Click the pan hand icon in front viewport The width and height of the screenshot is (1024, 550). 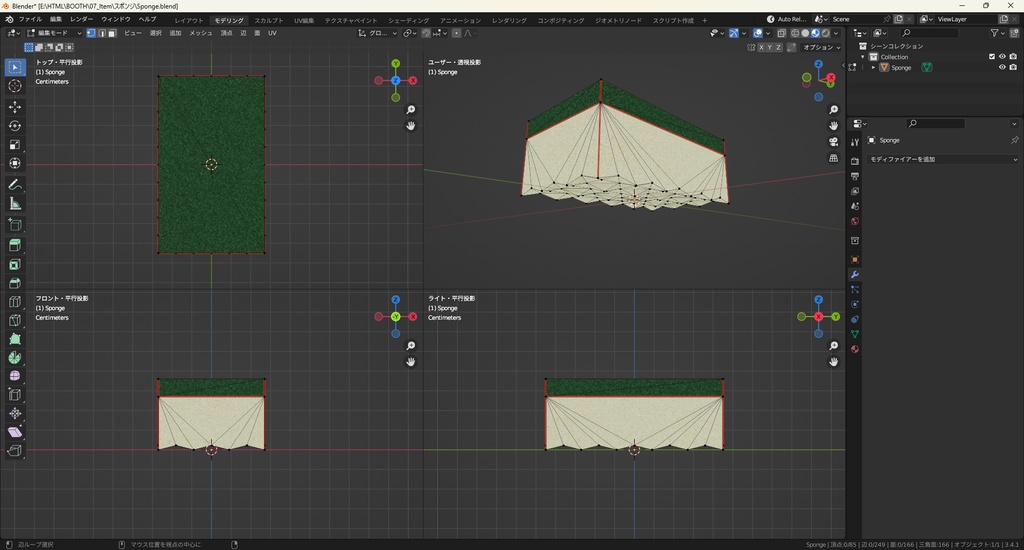(x=411, y=362)
